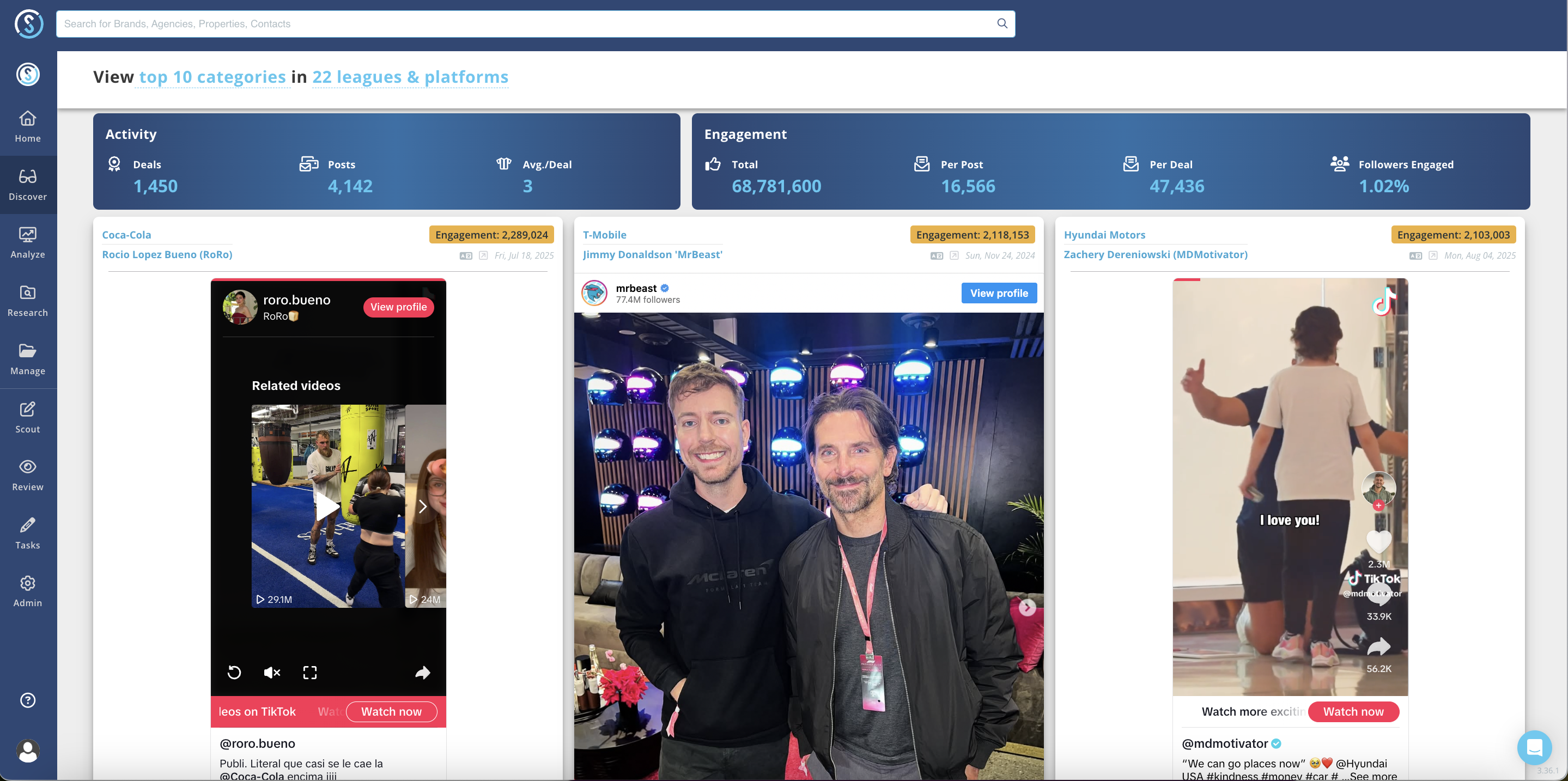Click the Hyundai Motors brand link

[x=1104, y=235]
